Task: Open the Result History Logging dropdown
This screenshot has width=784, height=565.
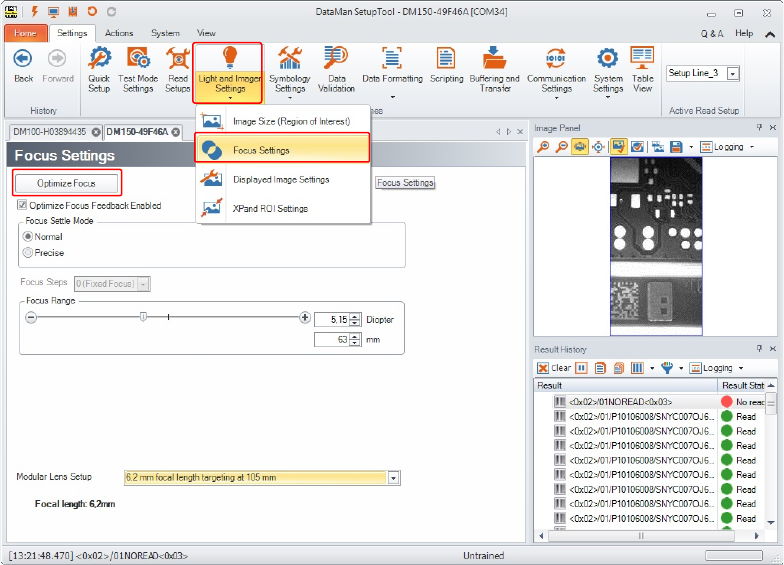Action: (x=740, y=368)
